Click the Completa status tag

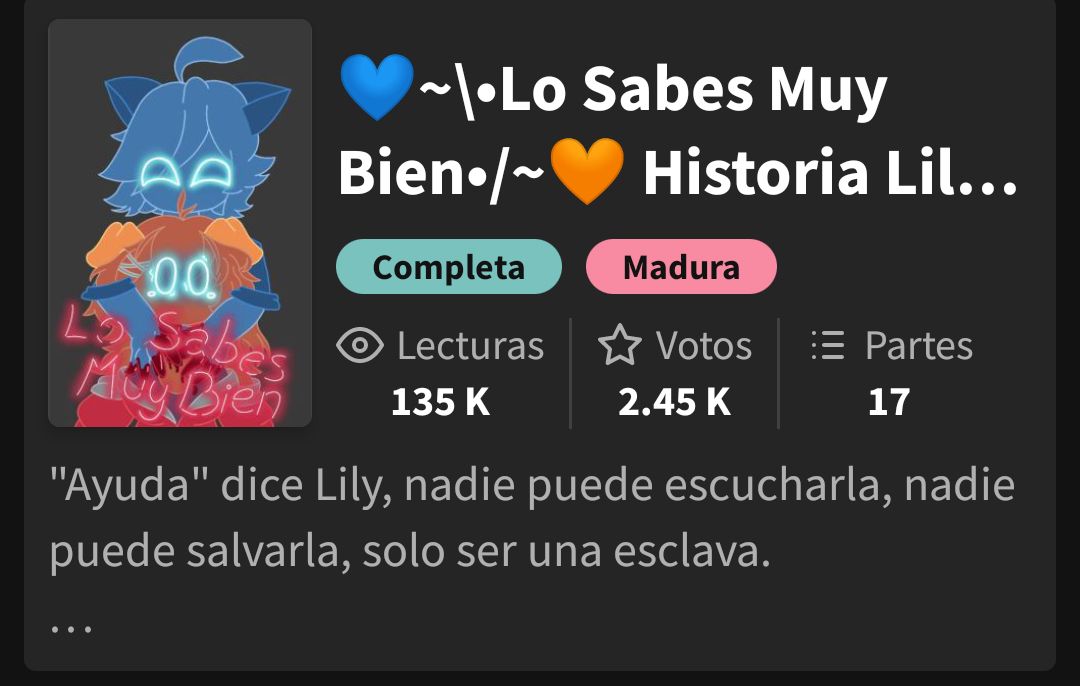(449, 267)
